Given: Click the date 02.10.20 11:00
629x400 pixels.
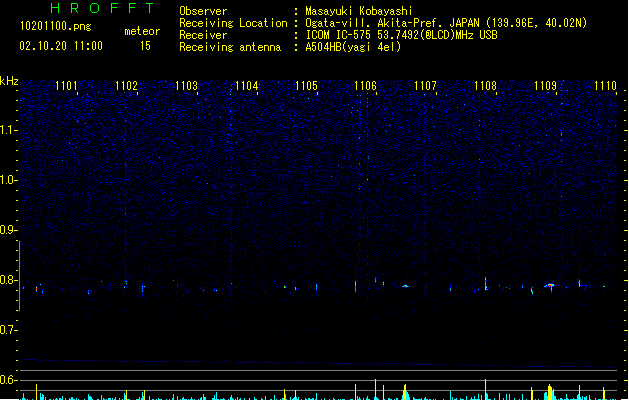Looking at the screenshot, I should click(61, 46).
